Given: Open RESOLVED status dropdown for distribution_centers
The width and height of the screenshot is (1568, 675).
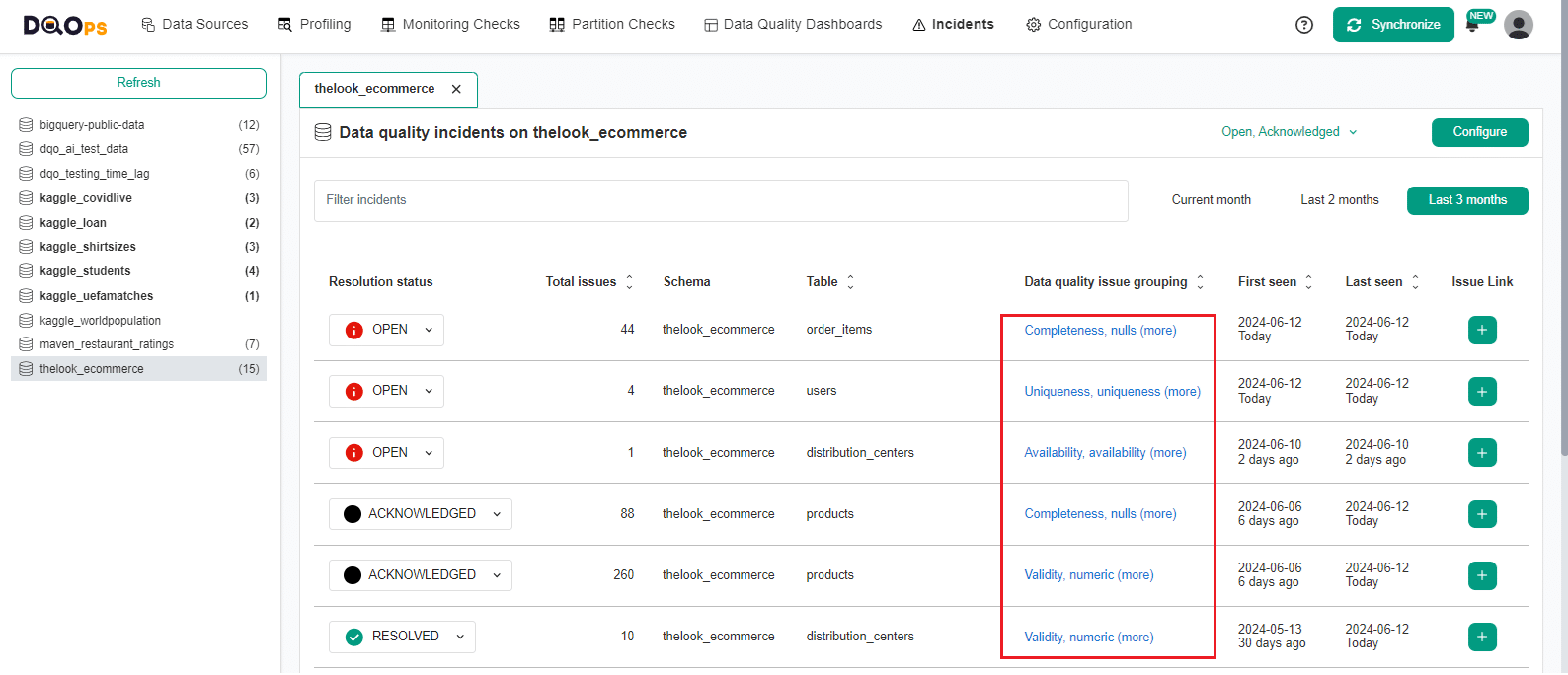Looking at the screenshot, I should click(402, 637).
